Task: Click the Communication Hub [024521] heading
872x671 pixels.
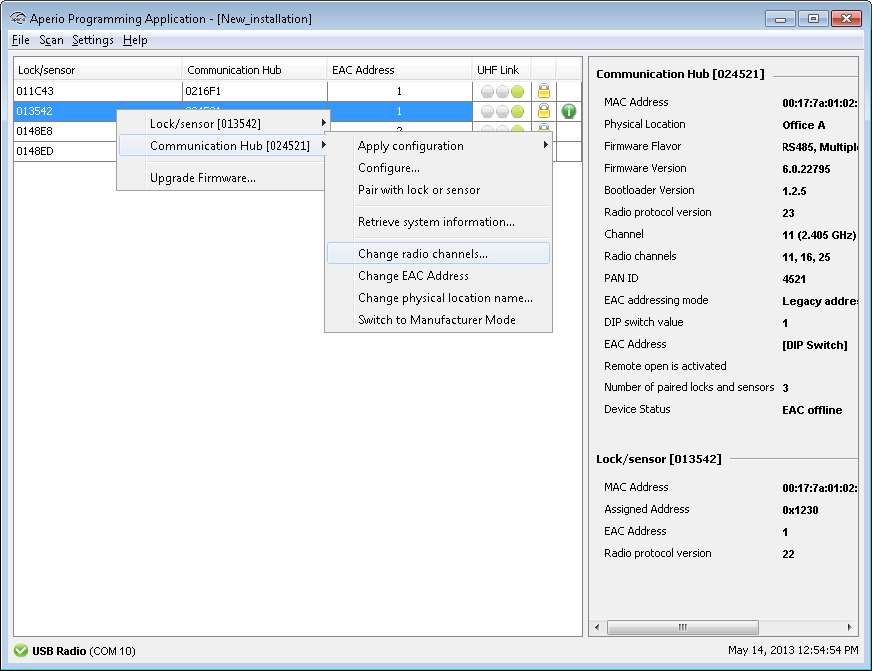Action: coord(680,74)
